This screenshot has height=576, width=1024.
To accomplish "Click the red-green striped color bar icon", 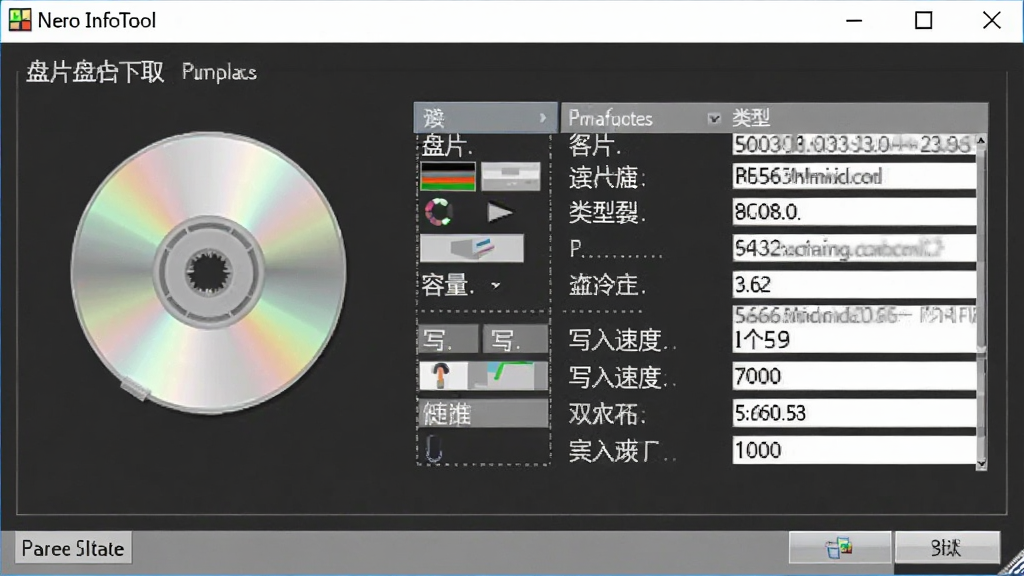I will click(448, 176).
